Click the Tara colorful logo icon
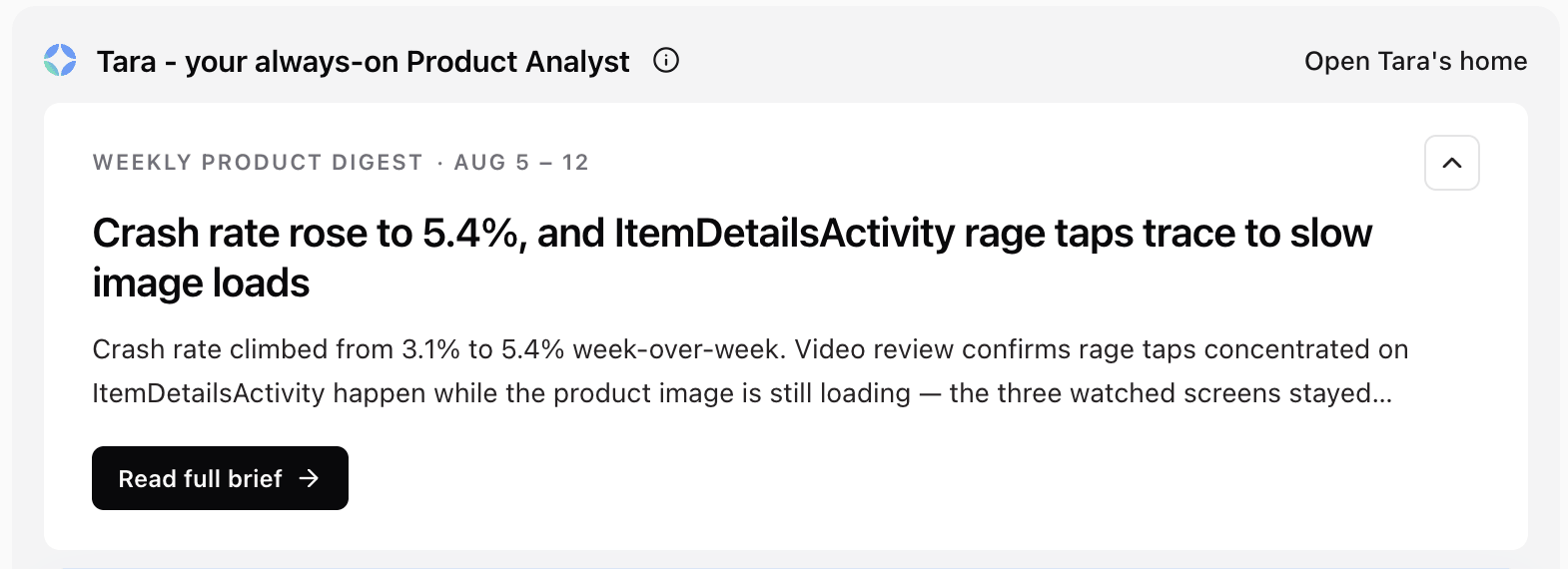Image resolution: width=1568 pixels, height=569 pixels. 60,61
